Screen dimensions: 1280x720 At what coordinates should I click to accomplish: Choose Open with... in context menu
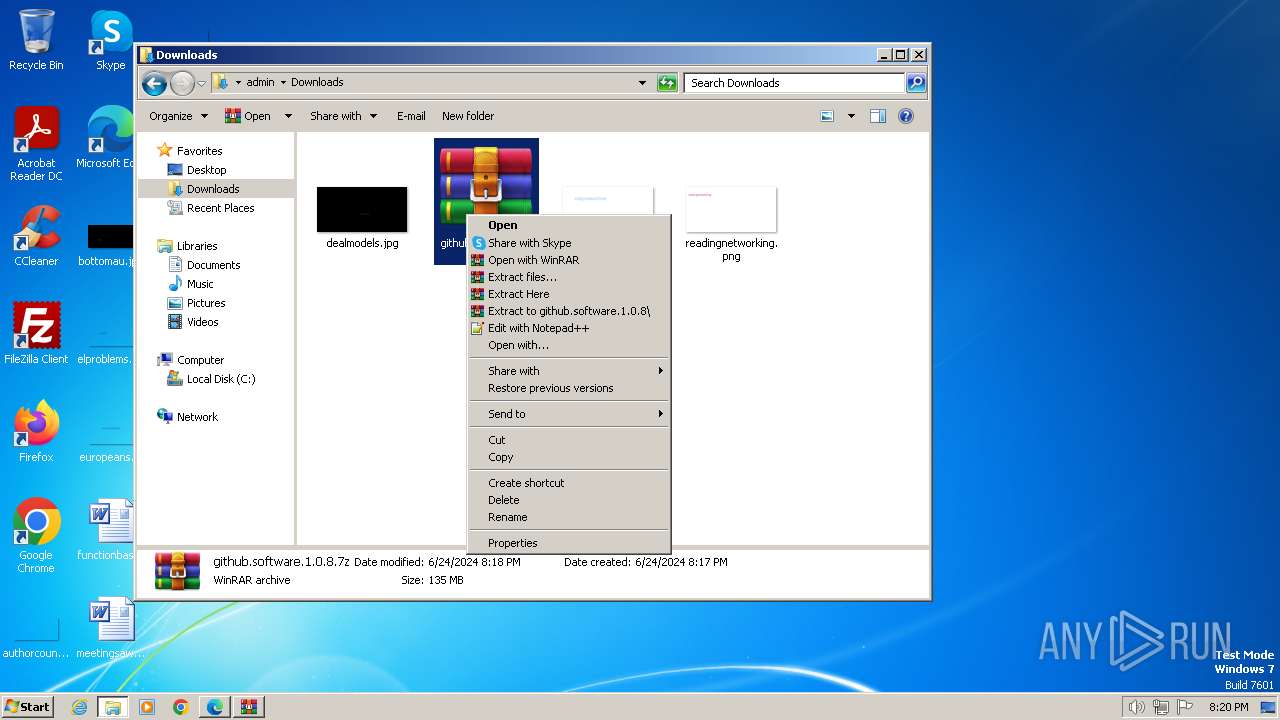point(569,345)
